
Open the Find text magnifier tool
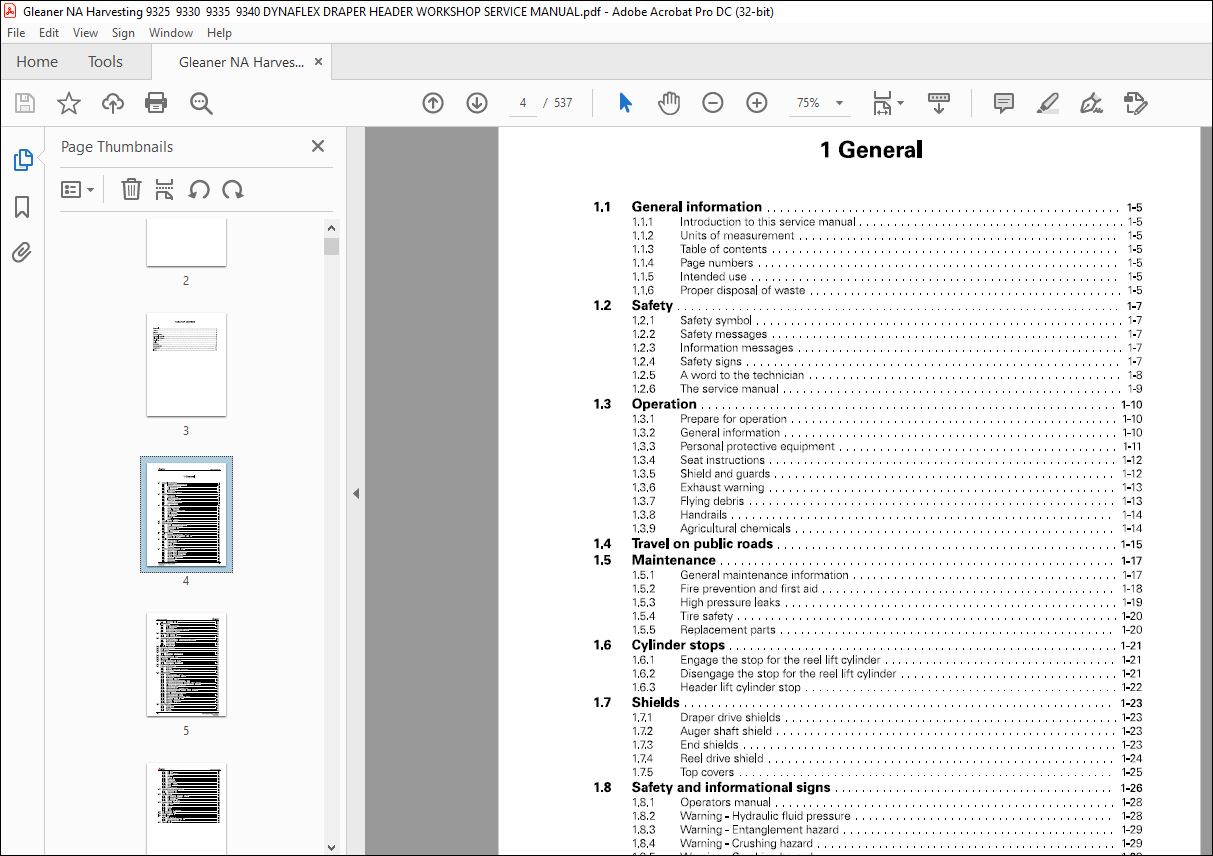[x=201, y=103]
